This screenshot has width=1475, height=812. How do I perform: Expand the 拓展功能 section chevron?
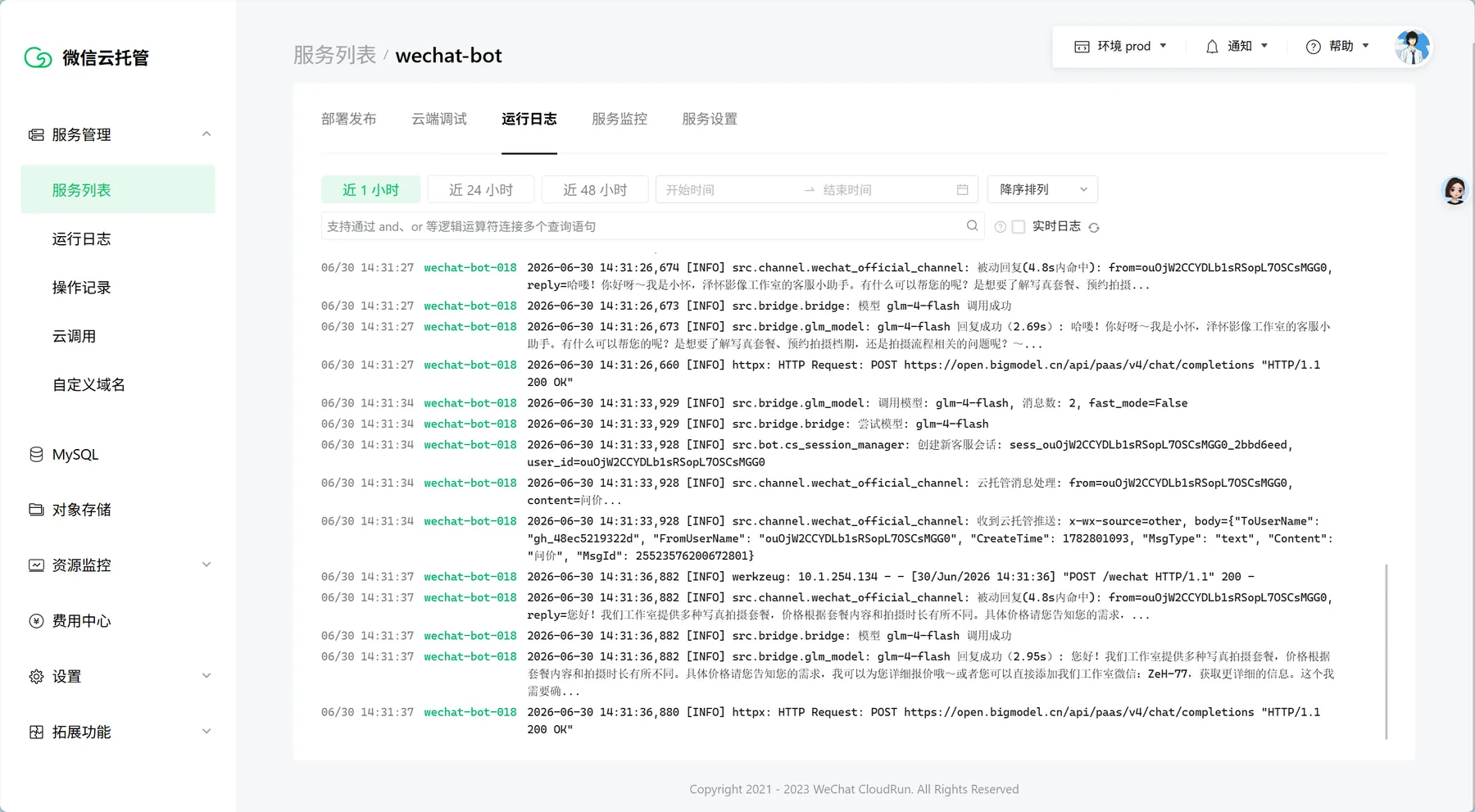point(206,732)
